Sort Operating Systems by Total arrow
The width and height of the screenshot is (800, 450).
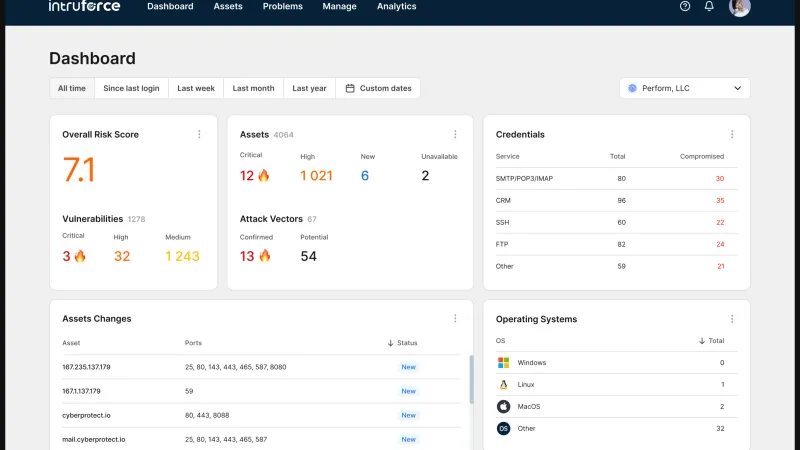[702, 341]
